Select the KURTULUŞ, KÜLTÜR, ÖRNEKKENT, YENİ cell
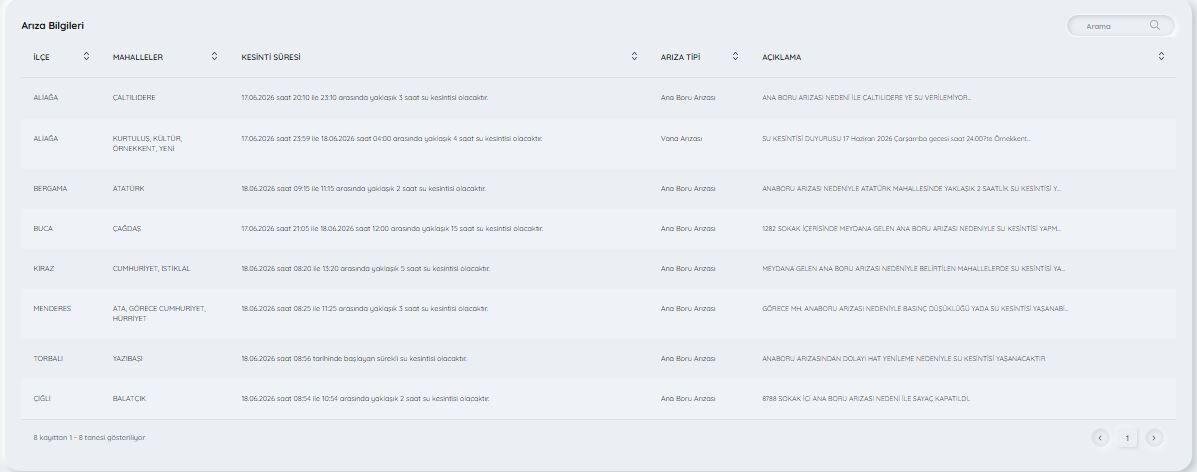This screenshot has height=472, width=1197. 147,144
